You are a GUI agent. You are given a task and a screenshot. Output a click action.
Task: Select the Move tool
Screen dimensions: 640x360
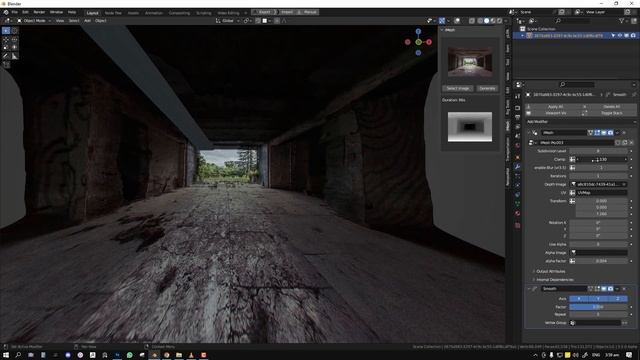point(6,40)
